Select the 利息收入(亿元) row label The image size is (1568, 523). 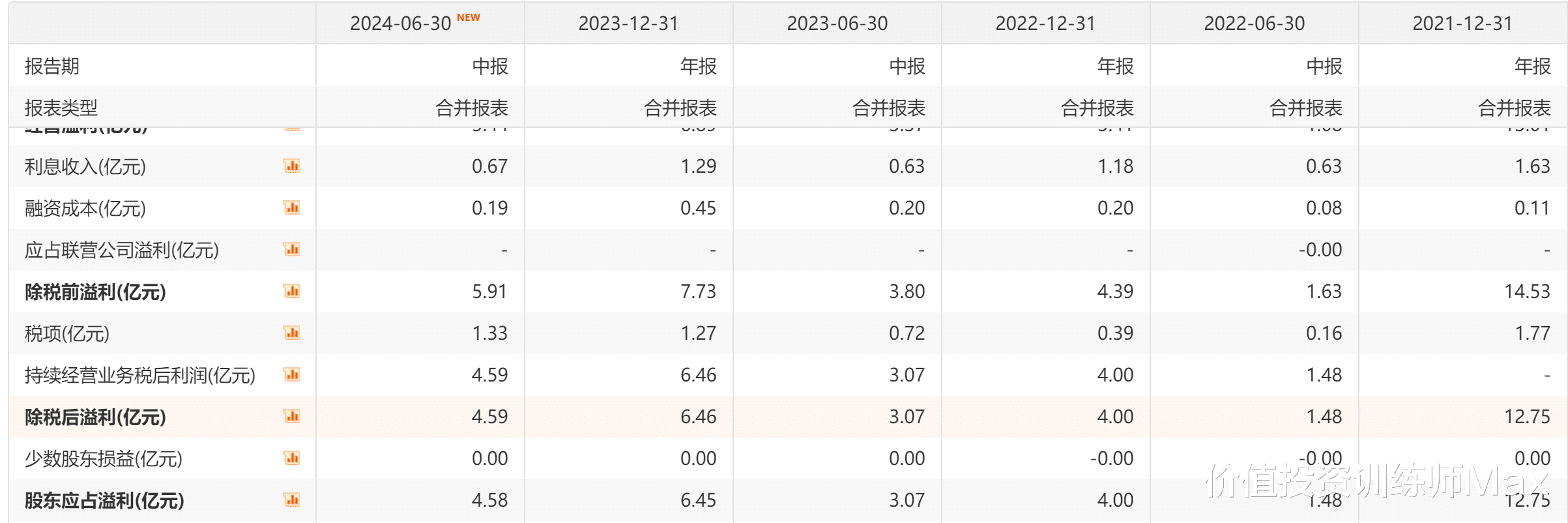pyautogui.click(x=85, y=166)
